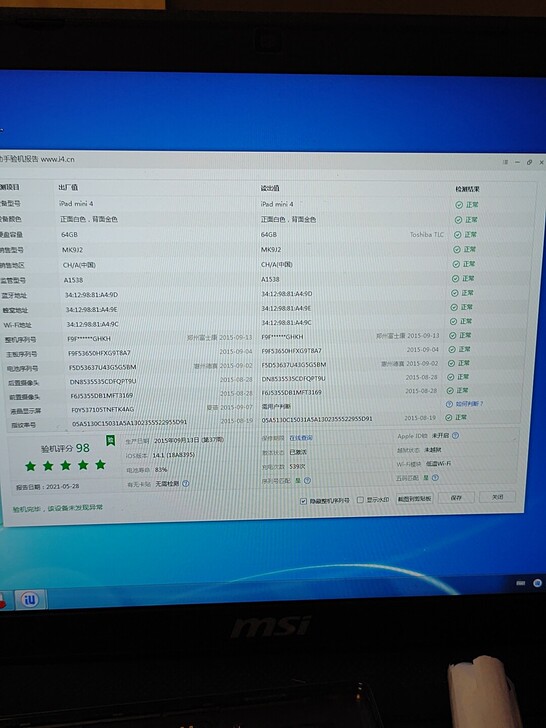This screenshot has width=546, height=728.
Task: Toggle the 隐藏整机序列号 checkbox
Action: pos(303,500)
